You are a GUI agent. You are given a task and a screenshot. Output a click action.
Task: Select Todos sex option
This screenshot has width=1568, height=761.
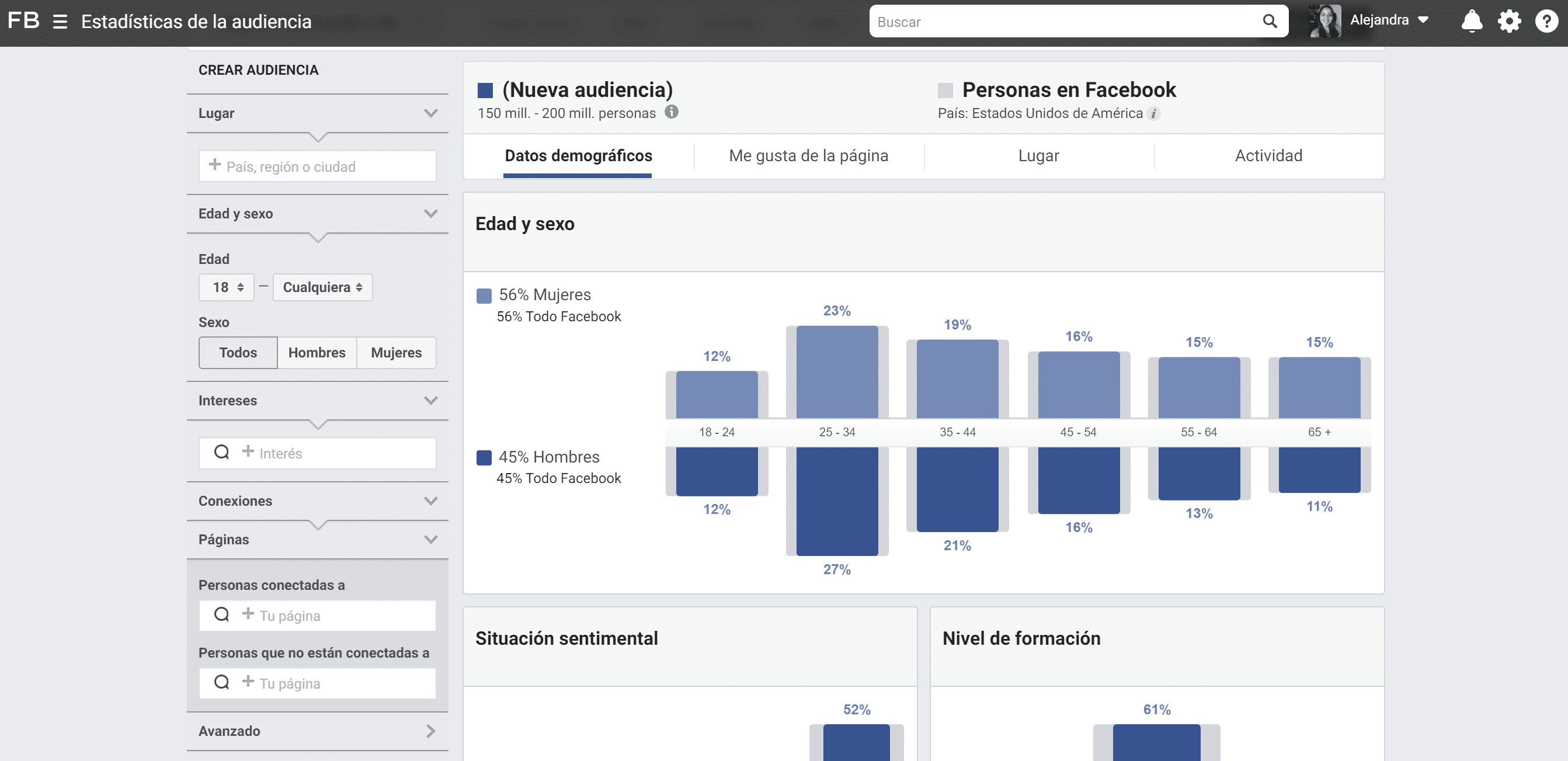[238, 353]
